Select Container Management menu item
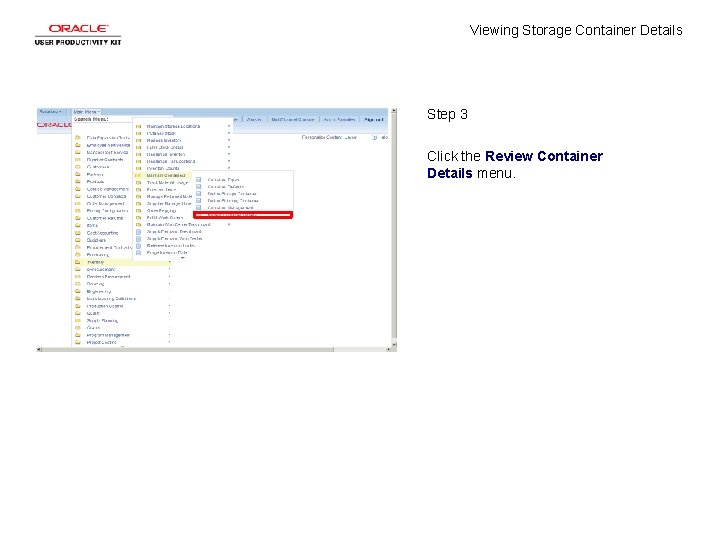The image size is (720, 540). [x=231, y=208]
